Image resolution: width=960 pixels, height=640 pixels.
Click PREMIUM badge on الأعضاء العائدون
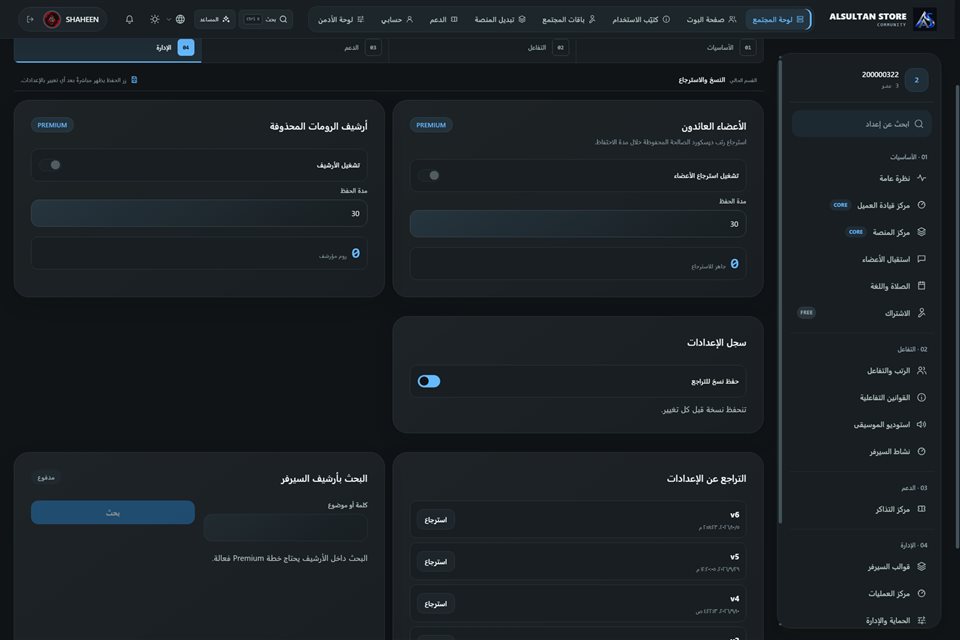431,125
